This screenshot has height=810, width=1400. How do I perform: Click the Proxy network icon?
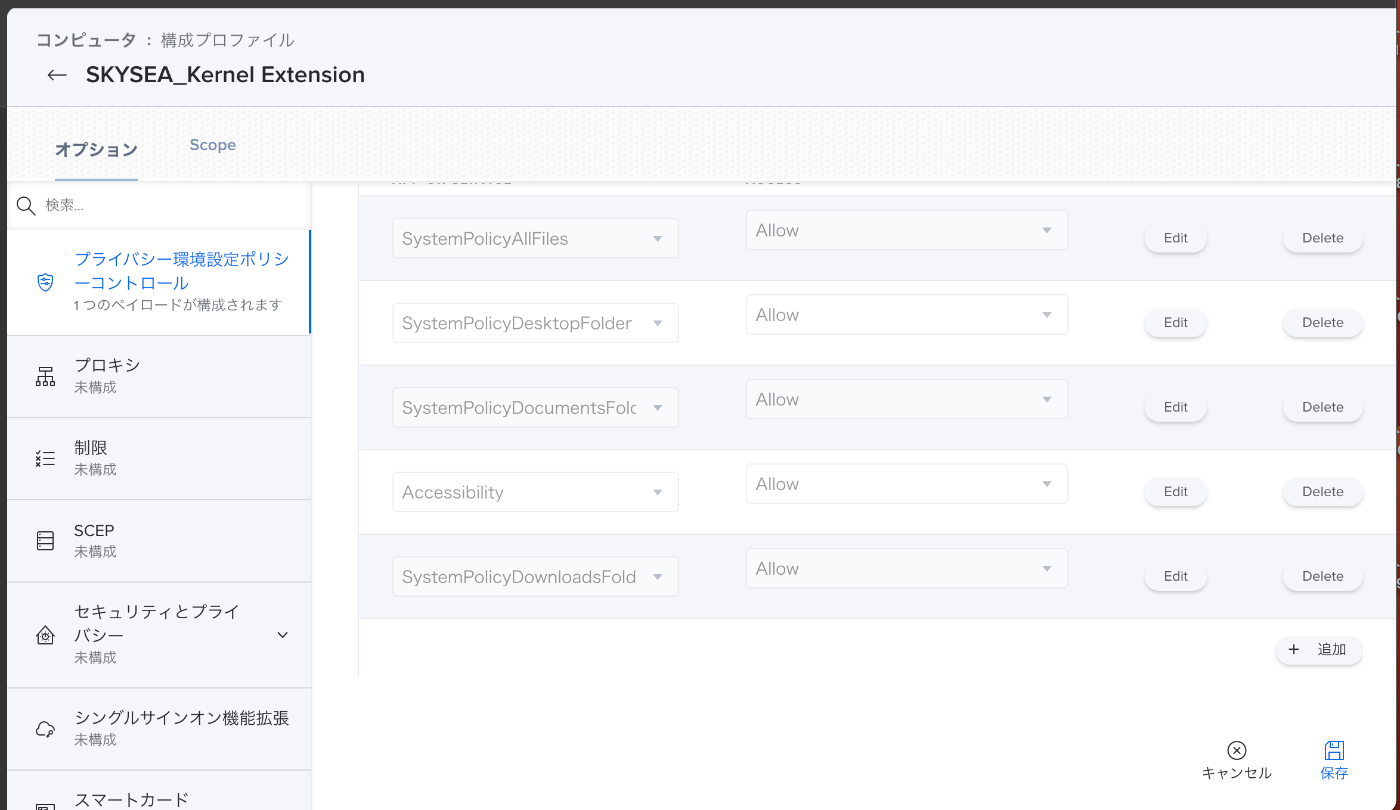[x=45, y=376]
